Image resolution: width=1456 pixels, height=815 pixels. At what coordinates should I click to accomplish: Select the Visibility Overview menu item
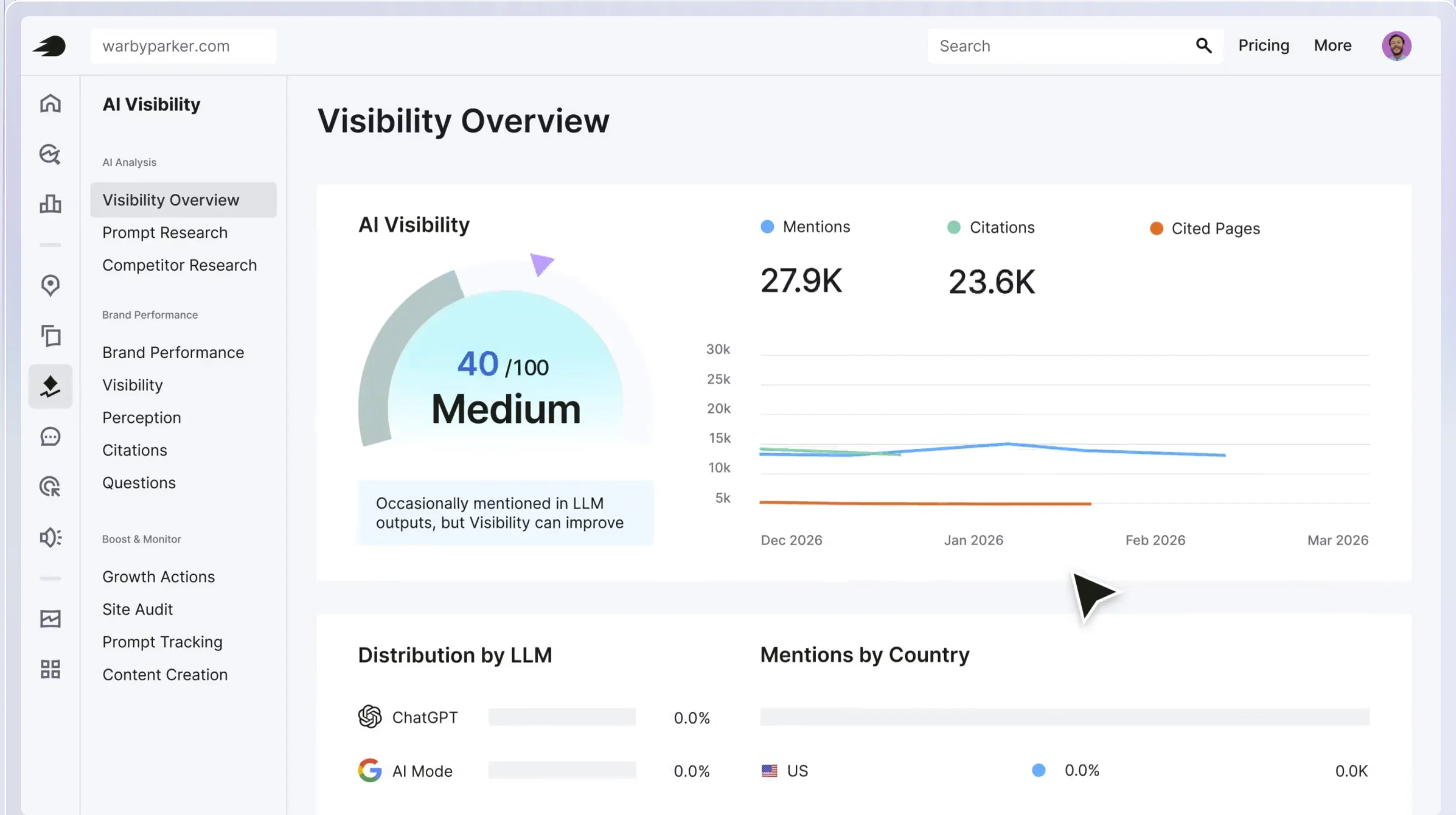point(183,199)
